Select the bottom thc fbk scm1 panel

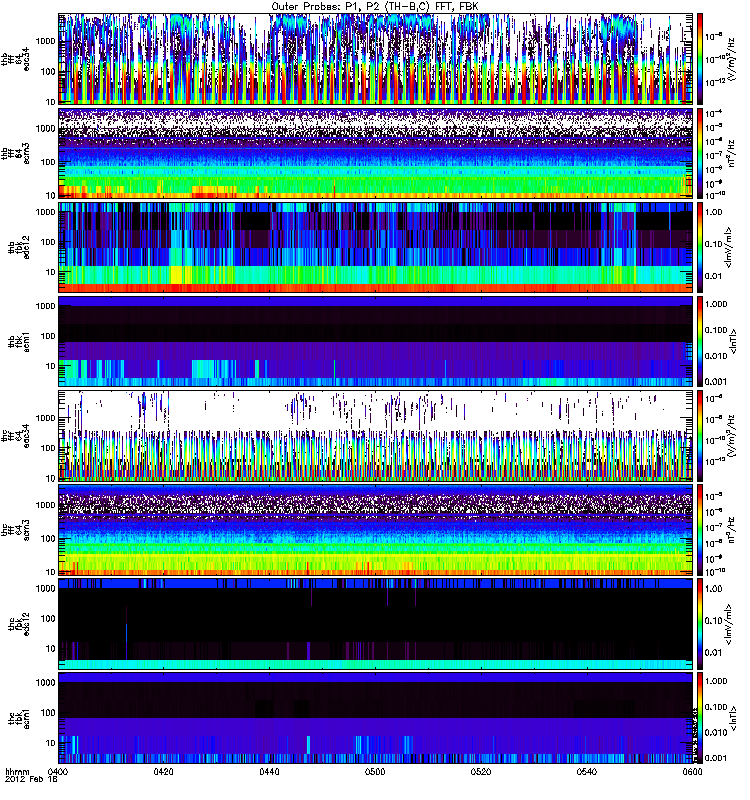point(375,718)
